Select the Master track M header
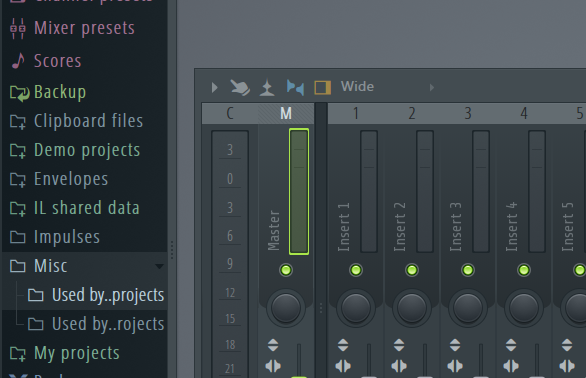The image size is (586, 378). 286,113
